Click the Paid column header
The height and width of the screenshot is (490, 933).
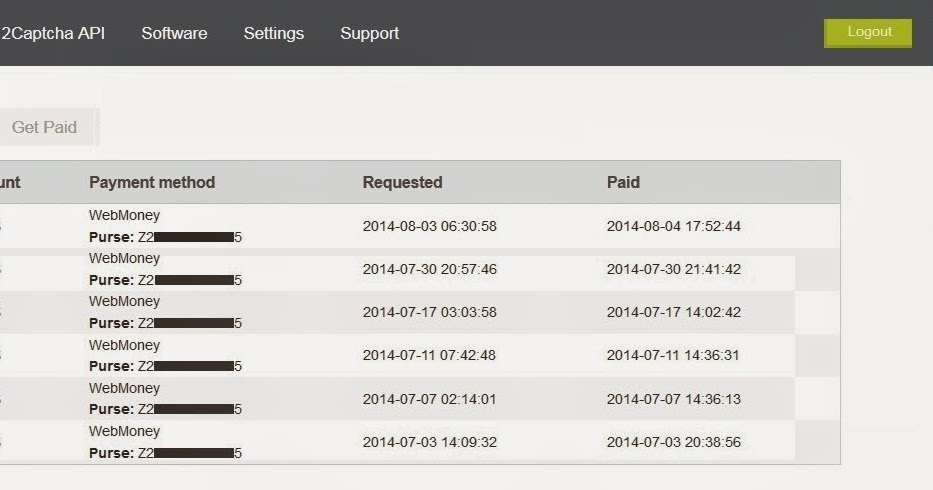(x=623, y=182)
